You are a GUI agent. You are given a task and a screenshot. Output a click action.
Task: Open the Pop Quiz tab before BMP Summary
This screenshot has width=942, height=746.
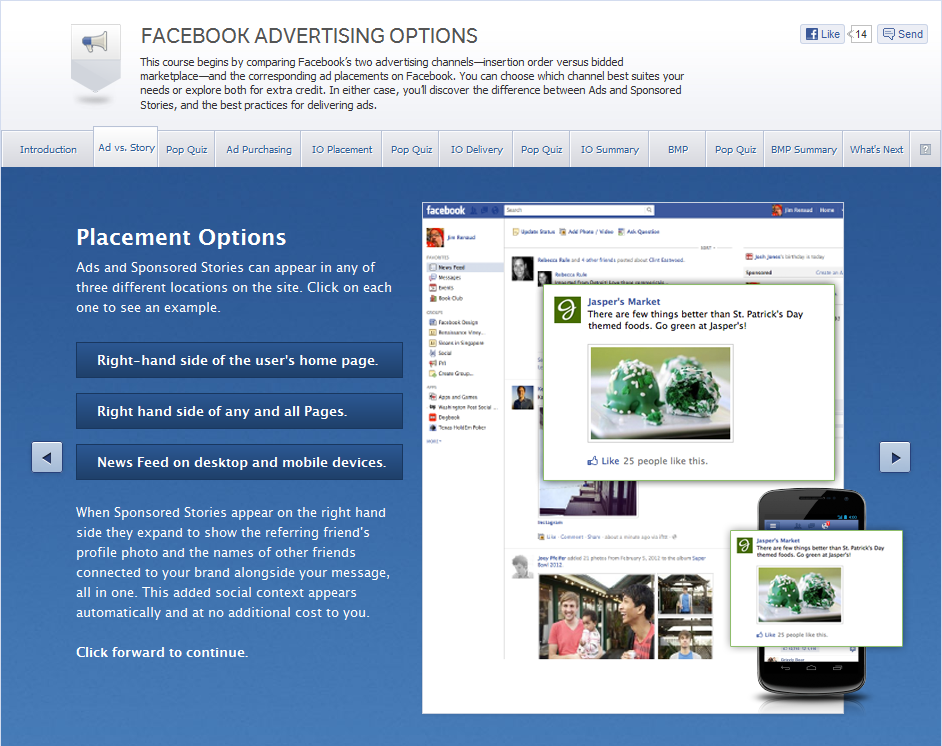pyautogui.click(x=735, y=149)
